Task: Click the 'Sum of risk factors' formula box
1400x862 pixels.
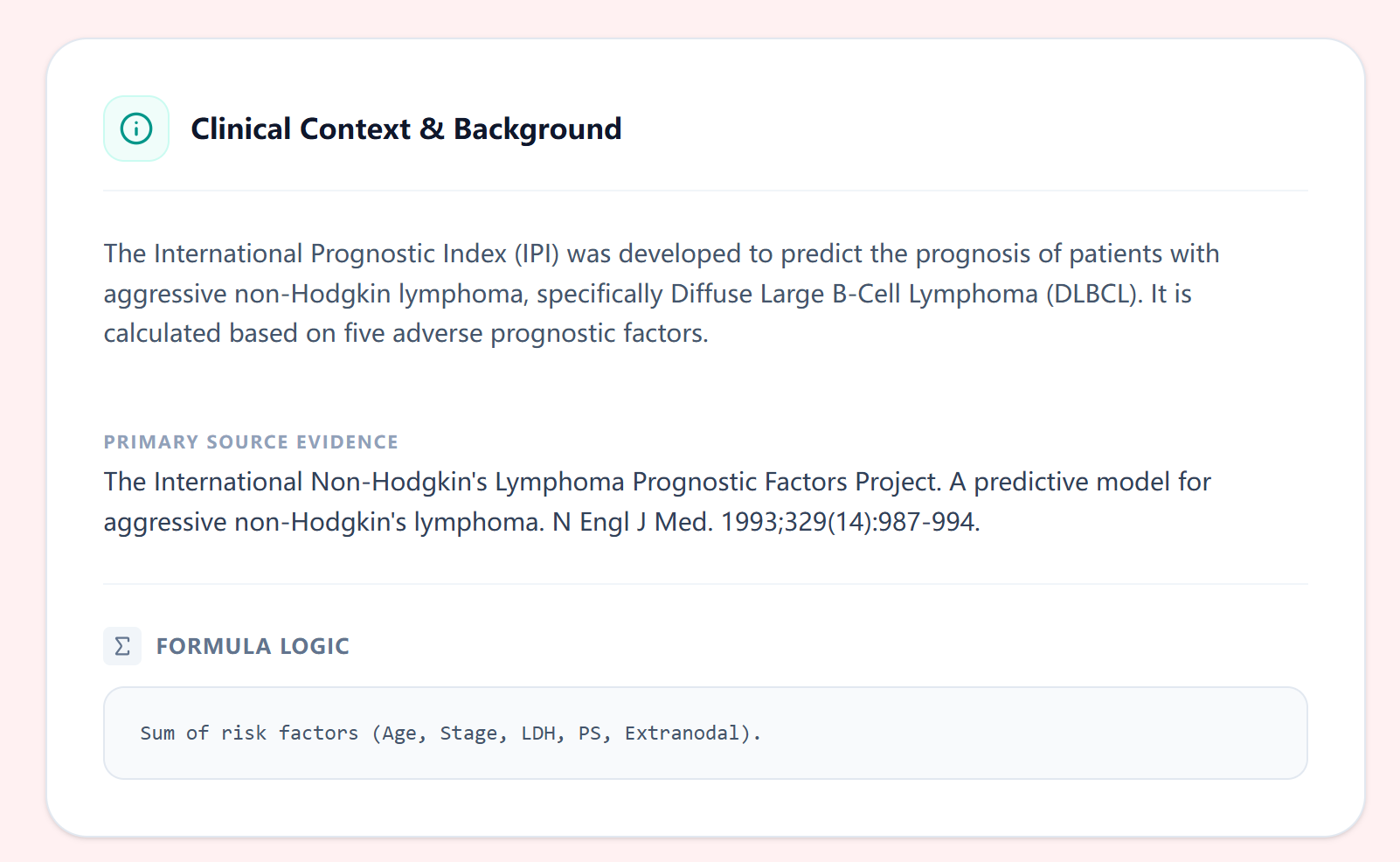Action: (704, 733)
